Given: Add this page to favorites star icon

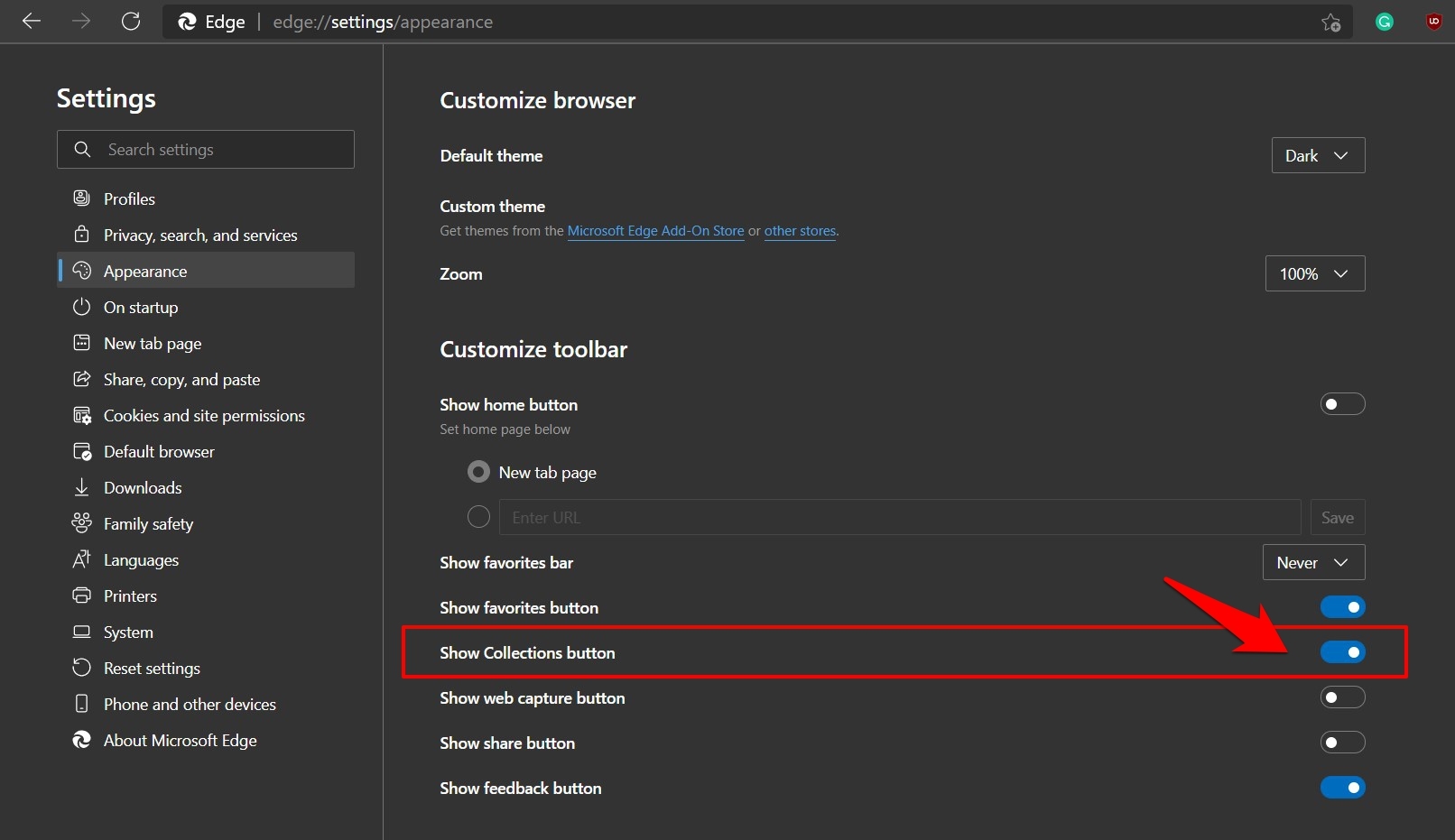Looking at the screenshot, I should [1330, 23].
